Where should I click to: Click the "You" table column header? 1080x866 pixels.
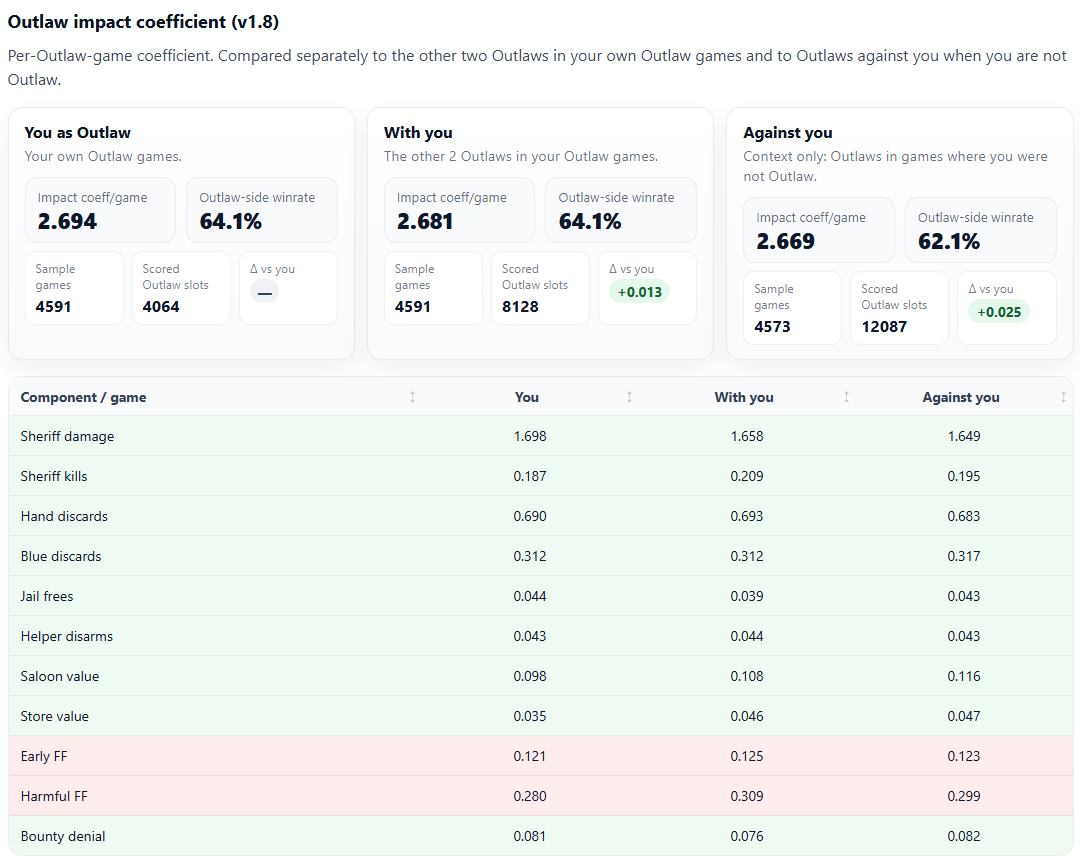tap(527, 398)
